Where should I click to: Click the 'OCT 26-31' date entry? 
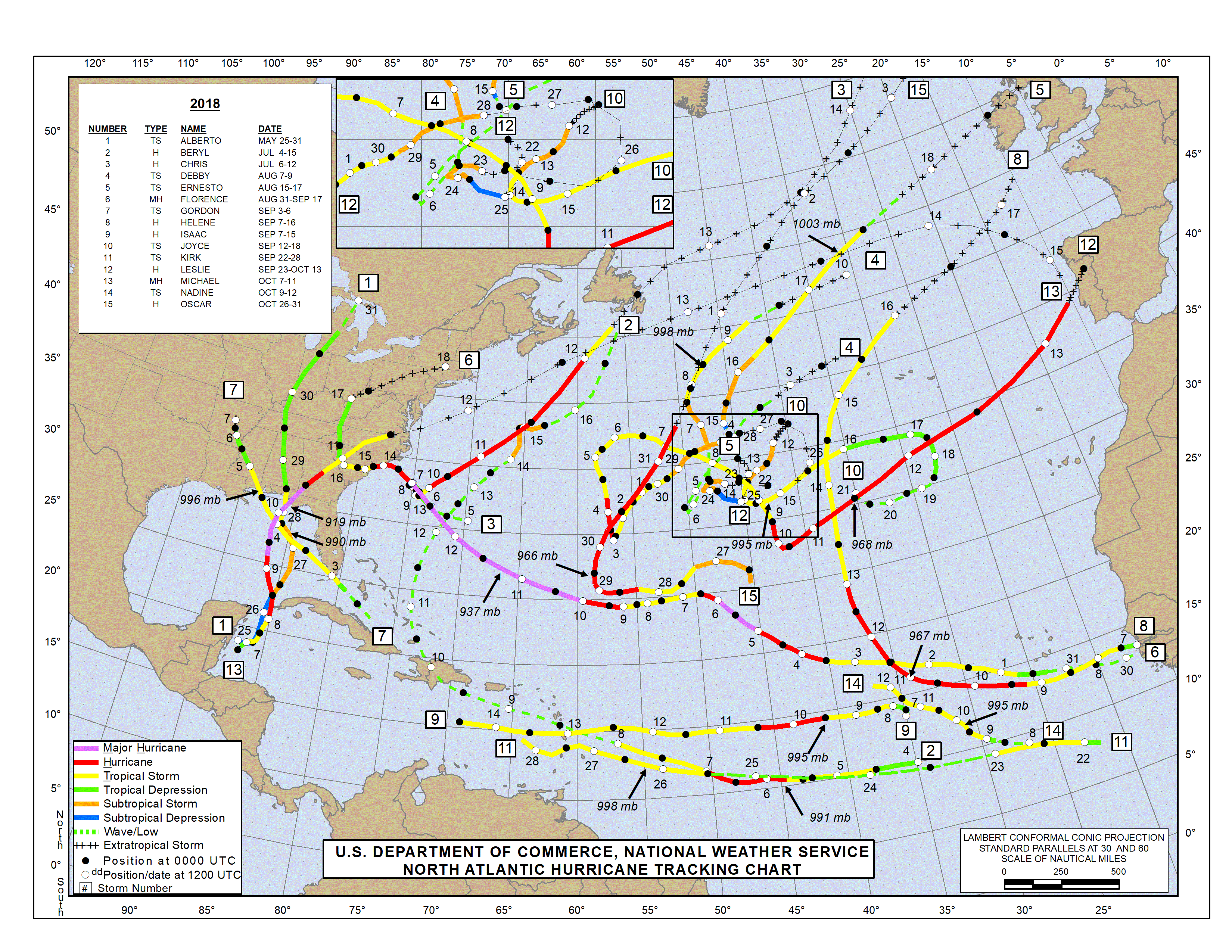click(x=280, y=304)
